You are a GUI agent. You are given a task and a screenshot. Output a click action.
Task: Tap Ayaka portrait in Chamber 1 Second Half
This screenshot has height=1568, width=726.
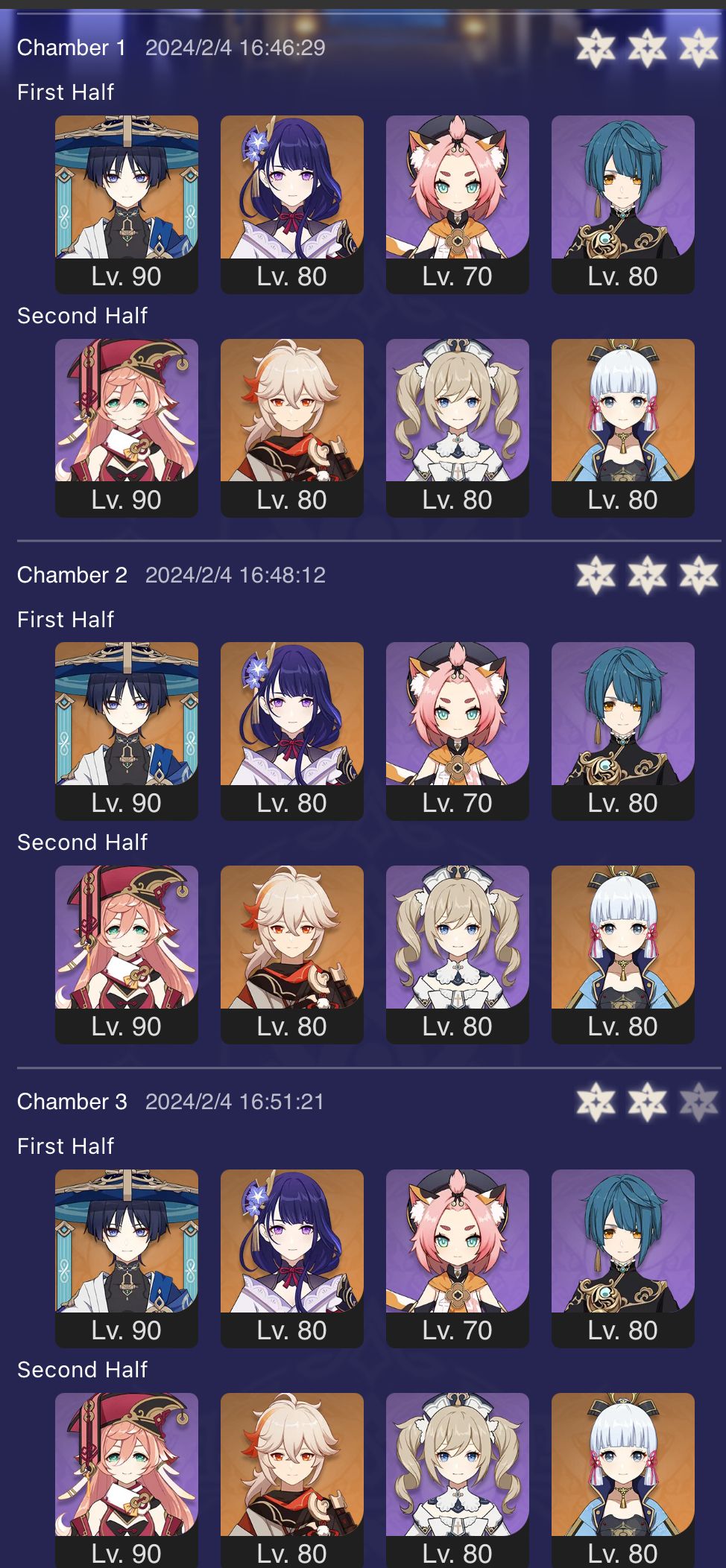click(623, 428)
